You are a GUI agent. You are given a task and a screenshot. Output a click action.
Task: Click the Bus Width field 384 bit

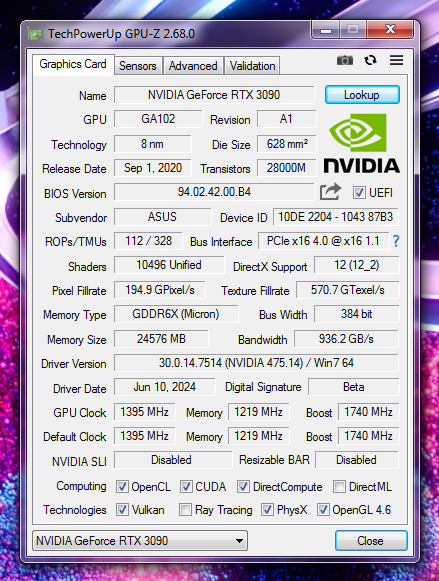pos(356,314)
